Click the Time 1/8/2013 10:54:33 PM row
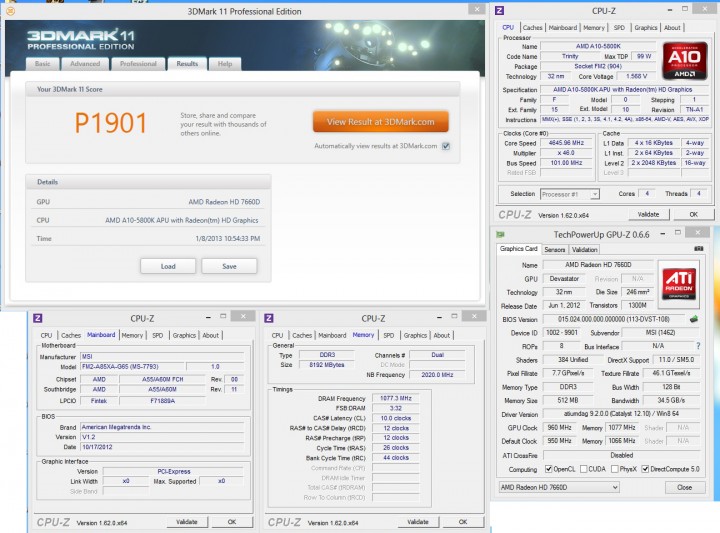 pos(148,238)
